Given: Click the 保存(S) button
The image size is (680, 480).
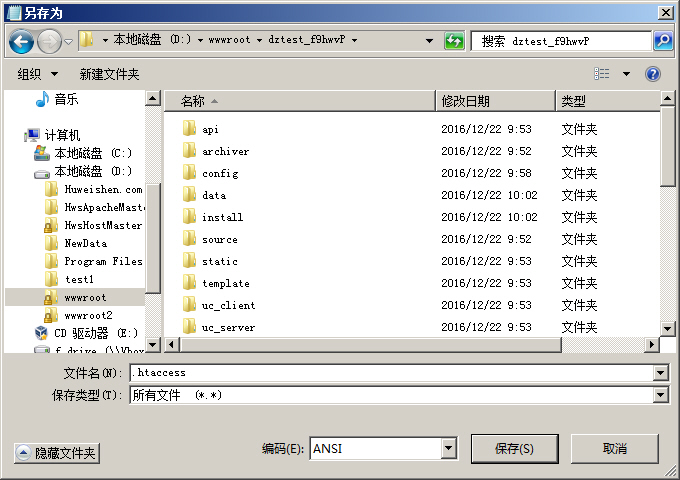Looking at the screenshot, I should click(x=514, y=449).
